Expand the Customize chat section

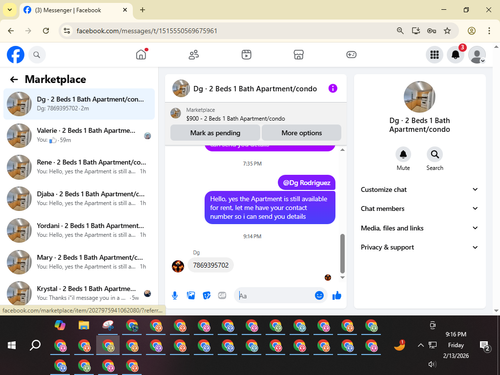(419, 189)
